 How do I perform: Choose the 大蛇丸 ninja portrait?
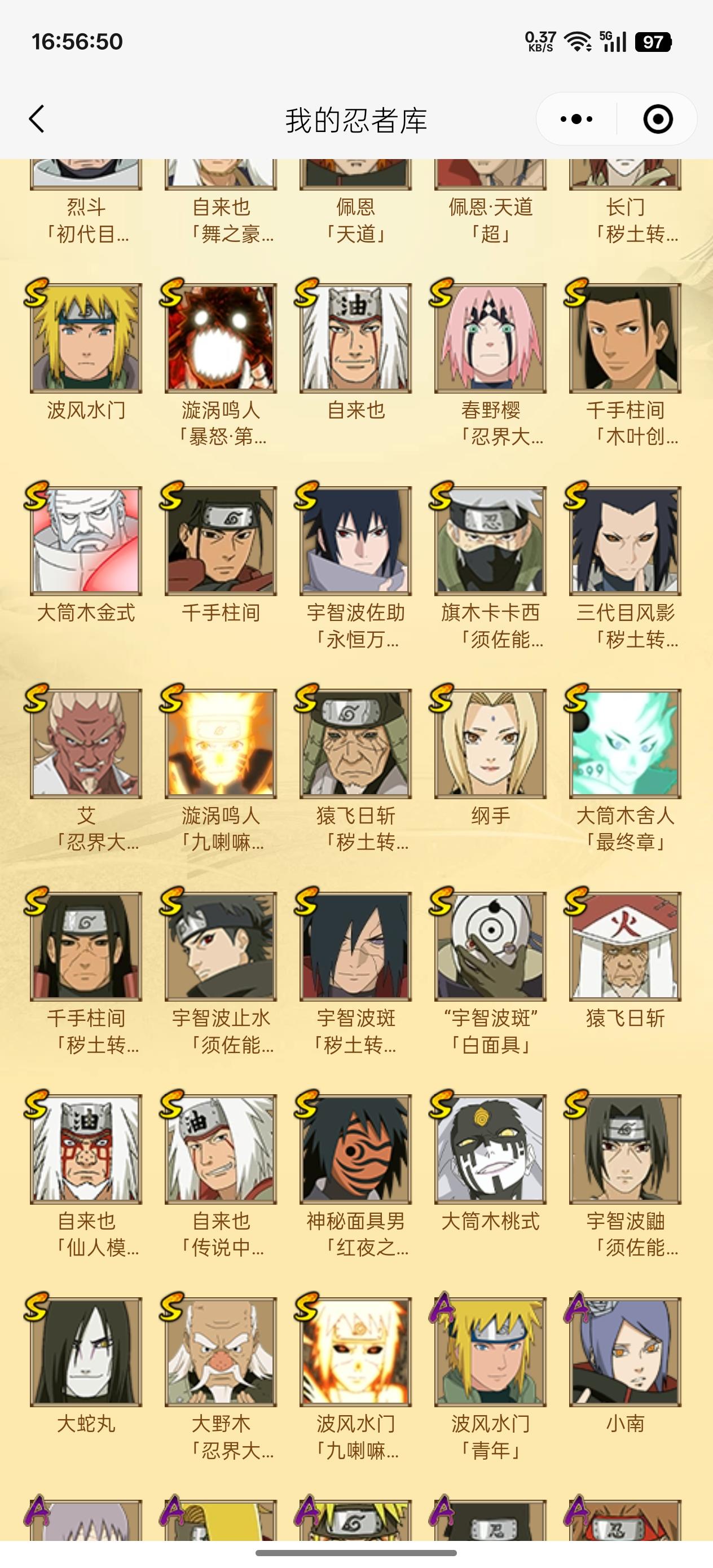86,1351
